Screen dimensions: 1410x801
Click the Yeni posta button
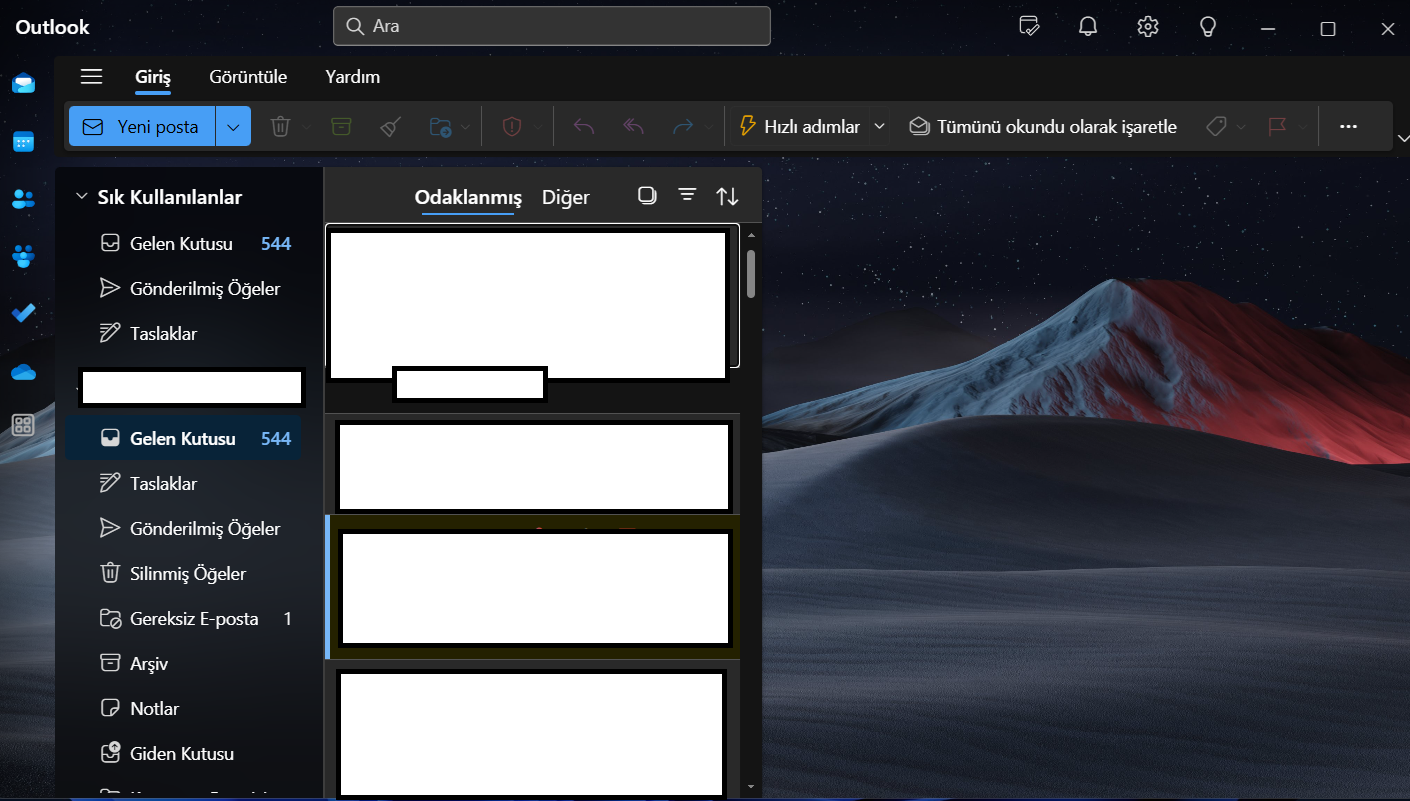point(142,127)
